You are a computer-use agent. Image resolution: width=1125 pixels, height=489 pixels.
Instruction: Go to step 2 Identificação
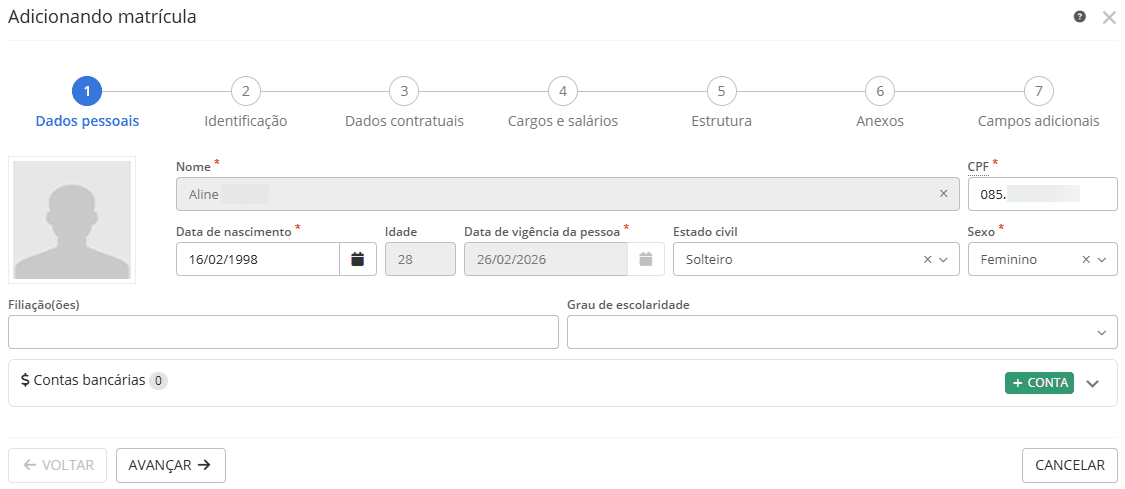(x=245, y=92)
